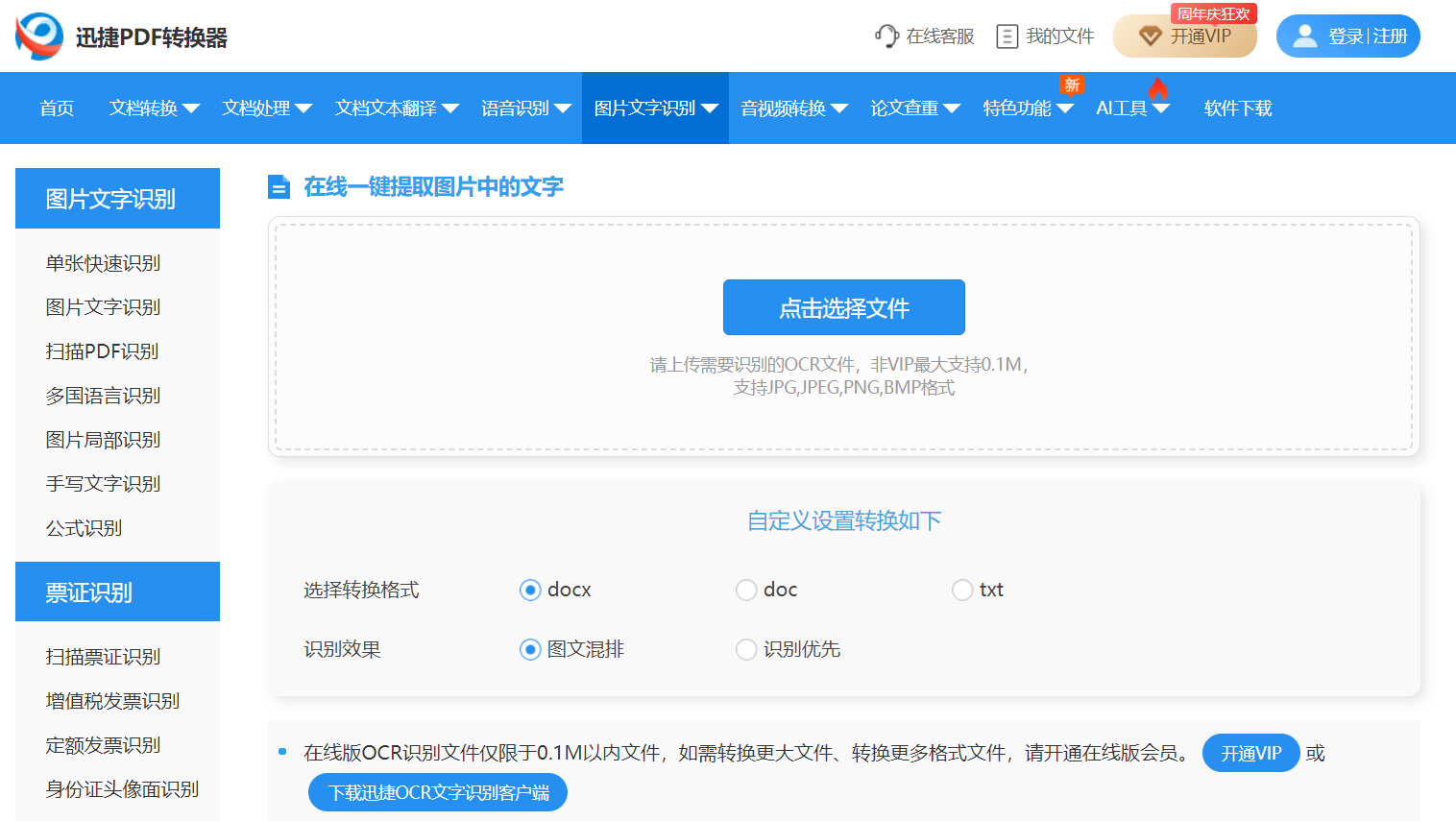This screenshot has height=821, width=1456.
Task: Expand the 论文查重 navigation dropdown
Action: (x=951, y=109)
